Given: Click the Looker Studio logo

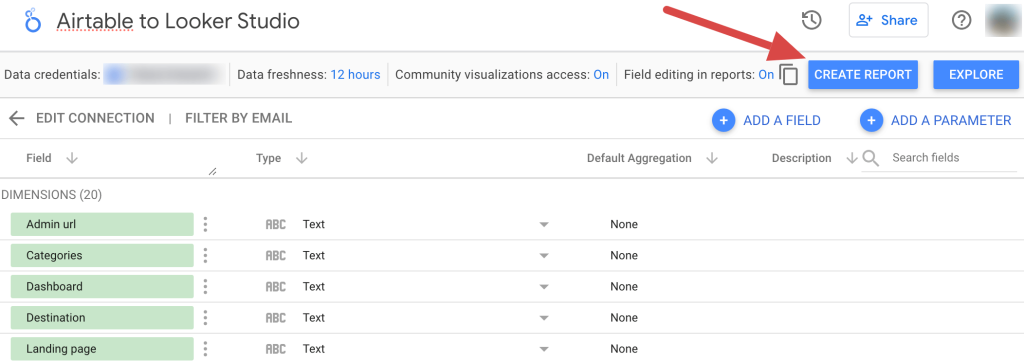Looking at the screenshot, I should pos(32,21).
